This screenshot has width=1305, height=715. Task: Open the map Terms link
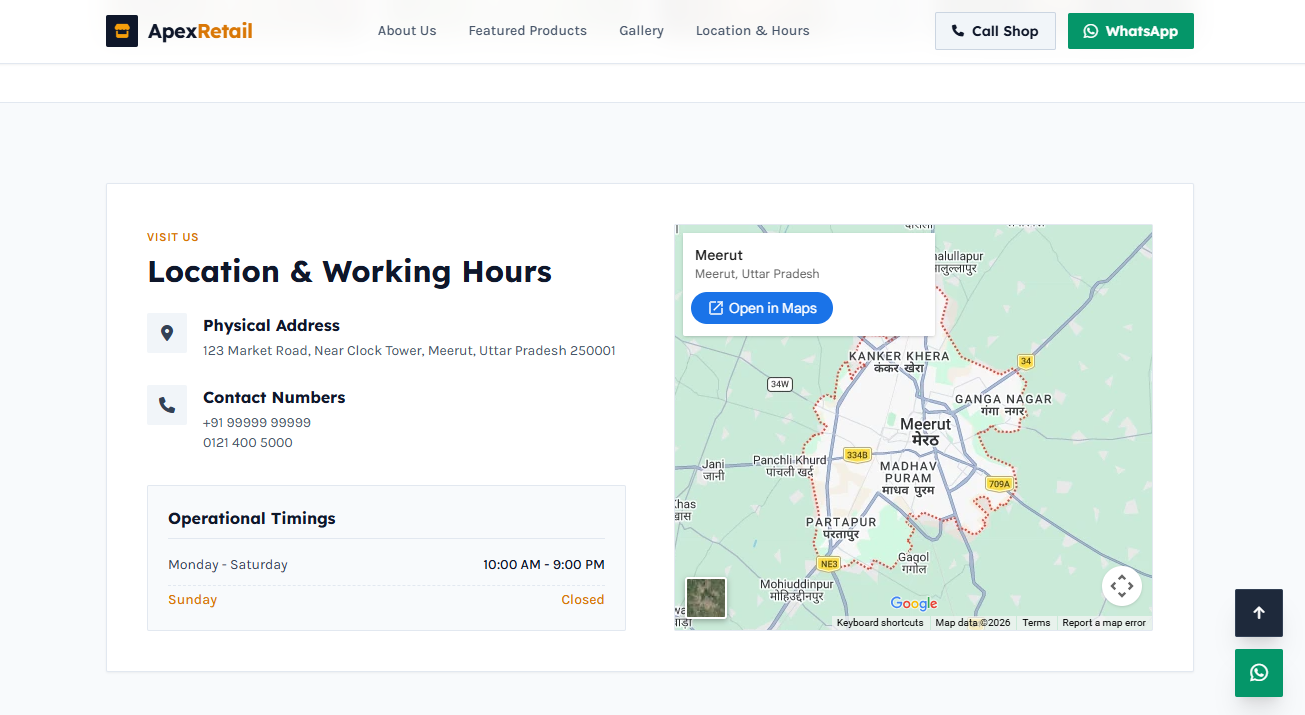1036,623
